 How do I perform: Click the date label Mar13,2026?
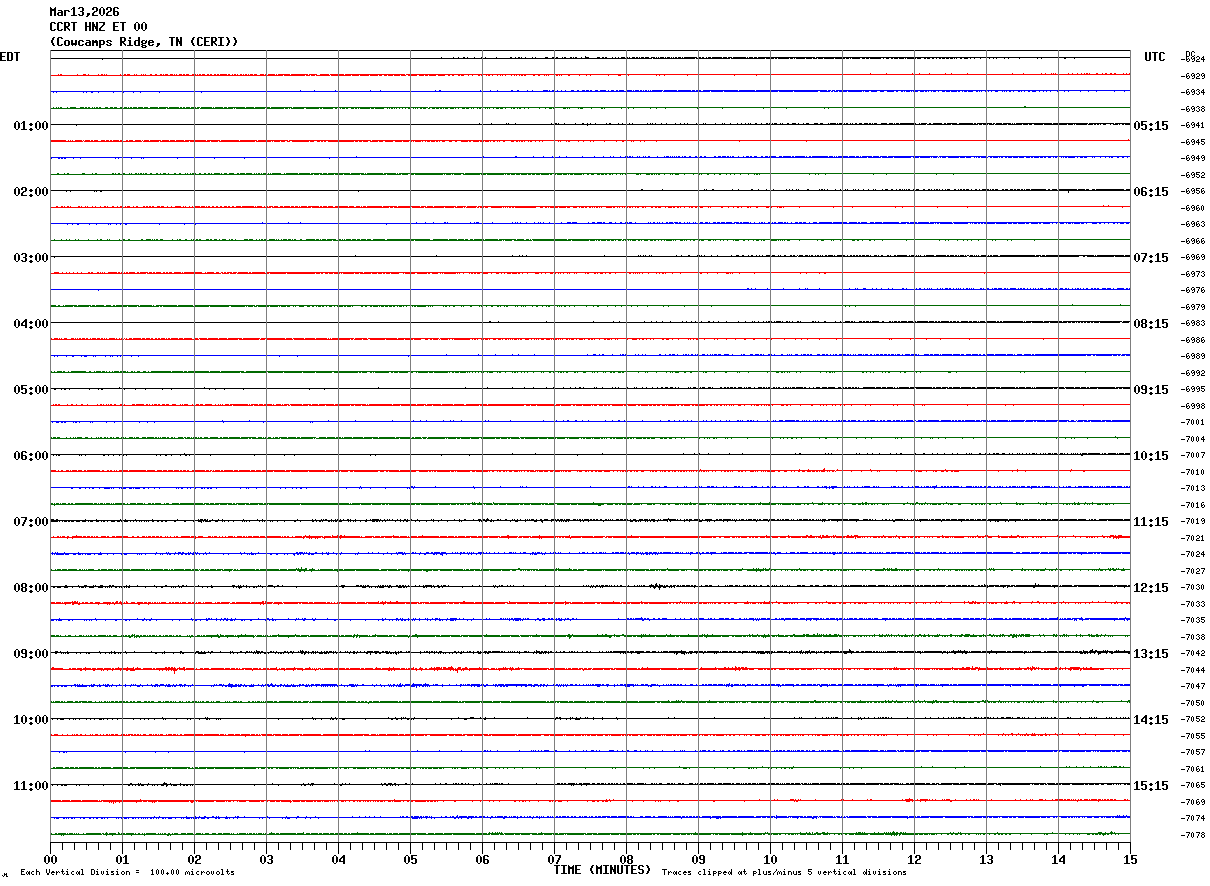point(84,12)
